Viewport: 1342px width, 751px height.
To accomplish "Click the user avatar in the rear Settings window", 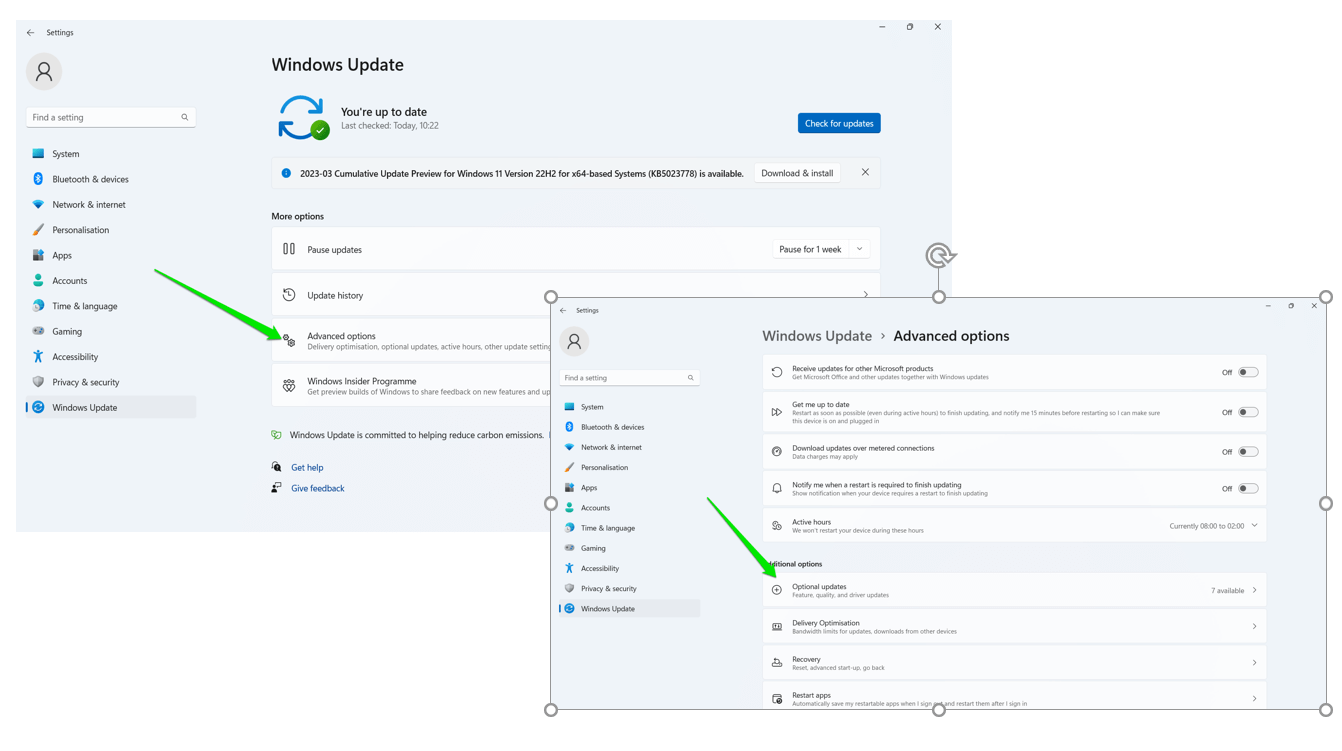I will click(44, 72).
